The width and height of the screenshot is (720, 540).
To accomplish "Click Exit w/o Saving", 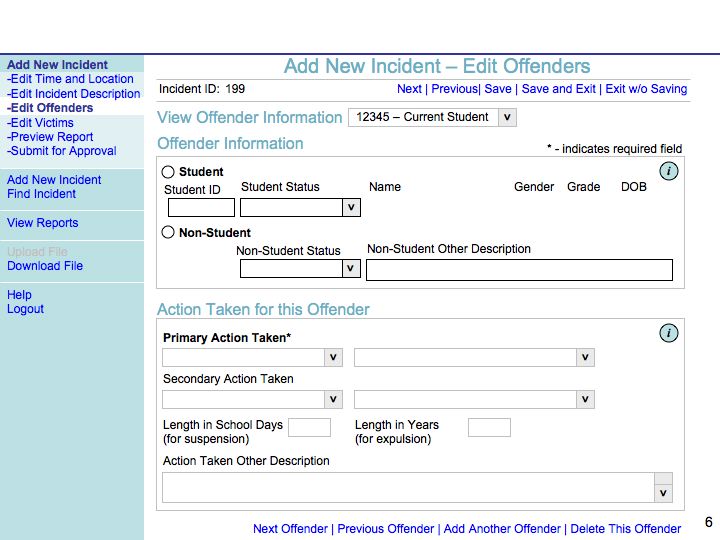I will [x=646, y=89].
